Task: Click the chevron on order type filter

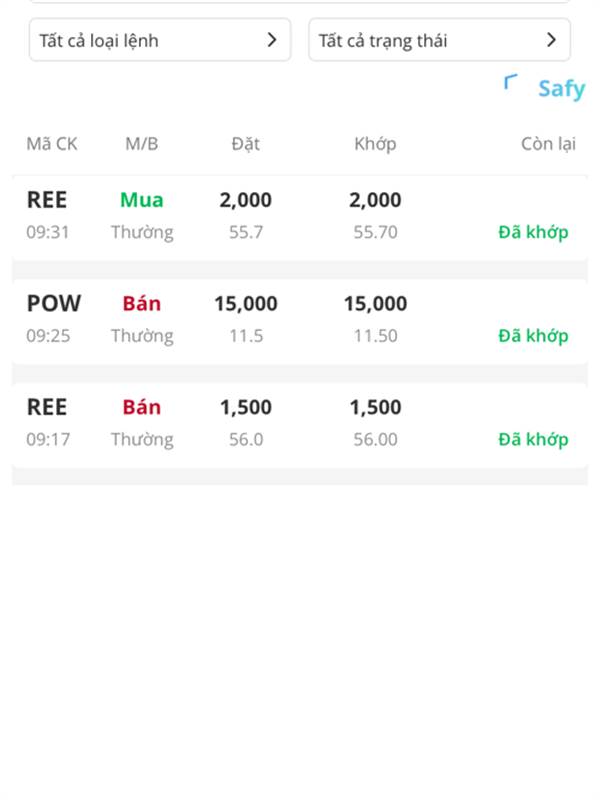Action: (272, 40)
